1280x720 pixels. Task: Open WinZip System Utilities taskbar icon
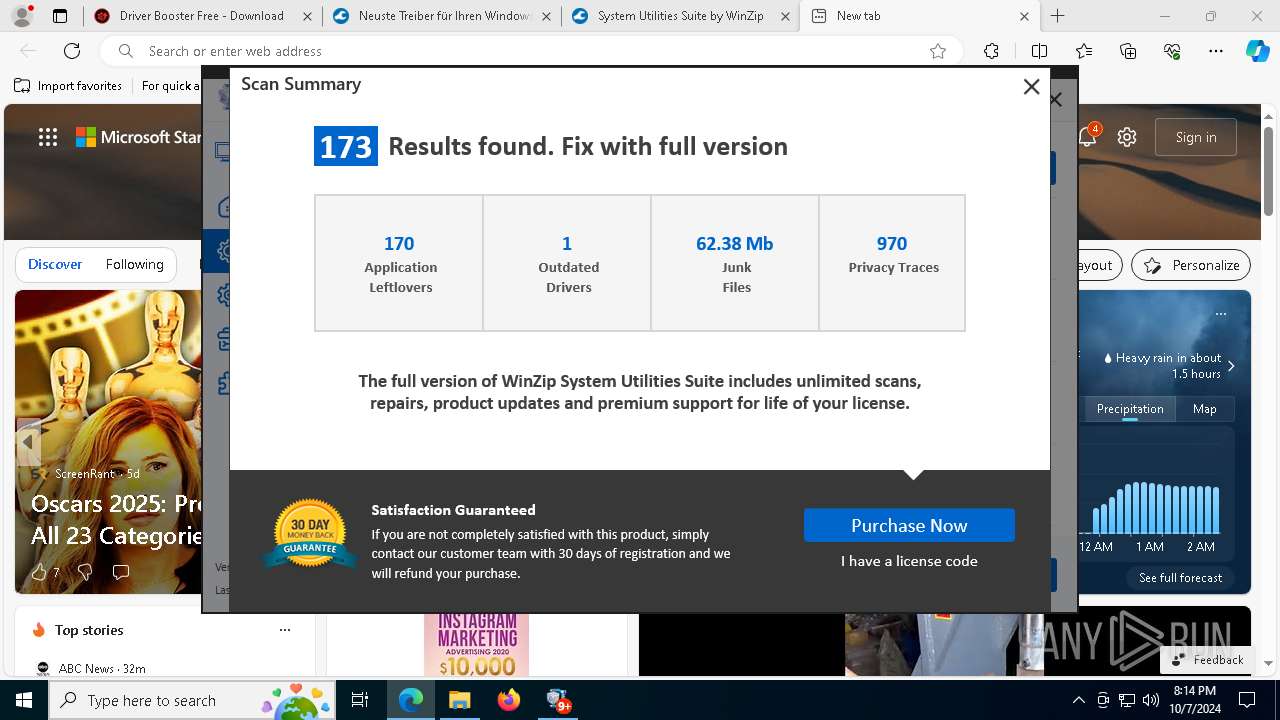point(558,700)
